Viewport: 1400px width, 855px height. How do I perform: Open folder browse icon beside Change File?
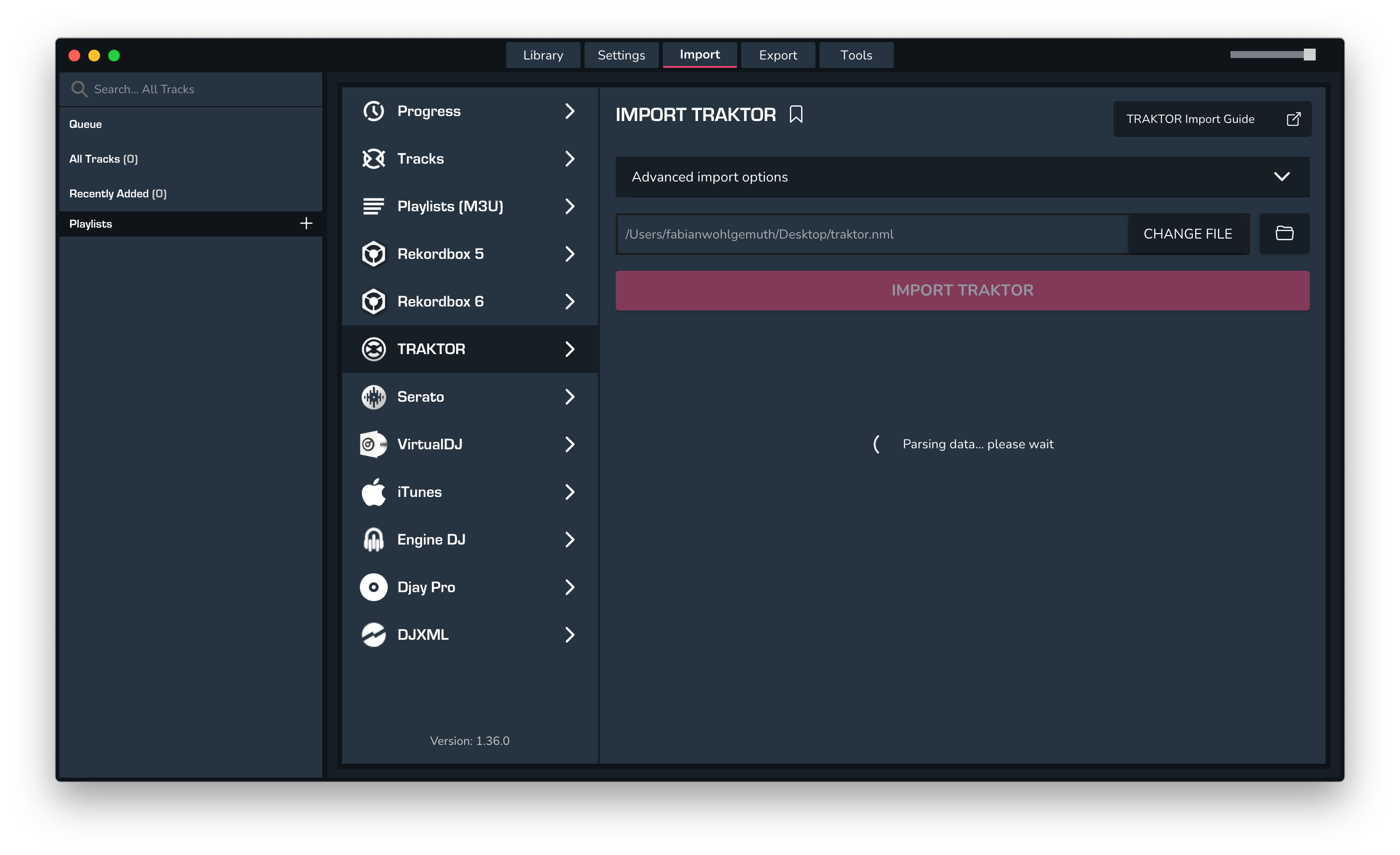point(1284,233)
